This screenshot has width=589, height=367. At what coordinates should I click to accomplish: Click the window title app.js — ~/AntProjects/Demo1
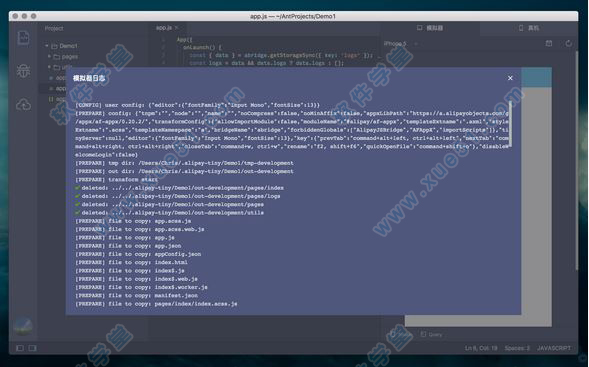pyautogui.click(x=293, y=16)
